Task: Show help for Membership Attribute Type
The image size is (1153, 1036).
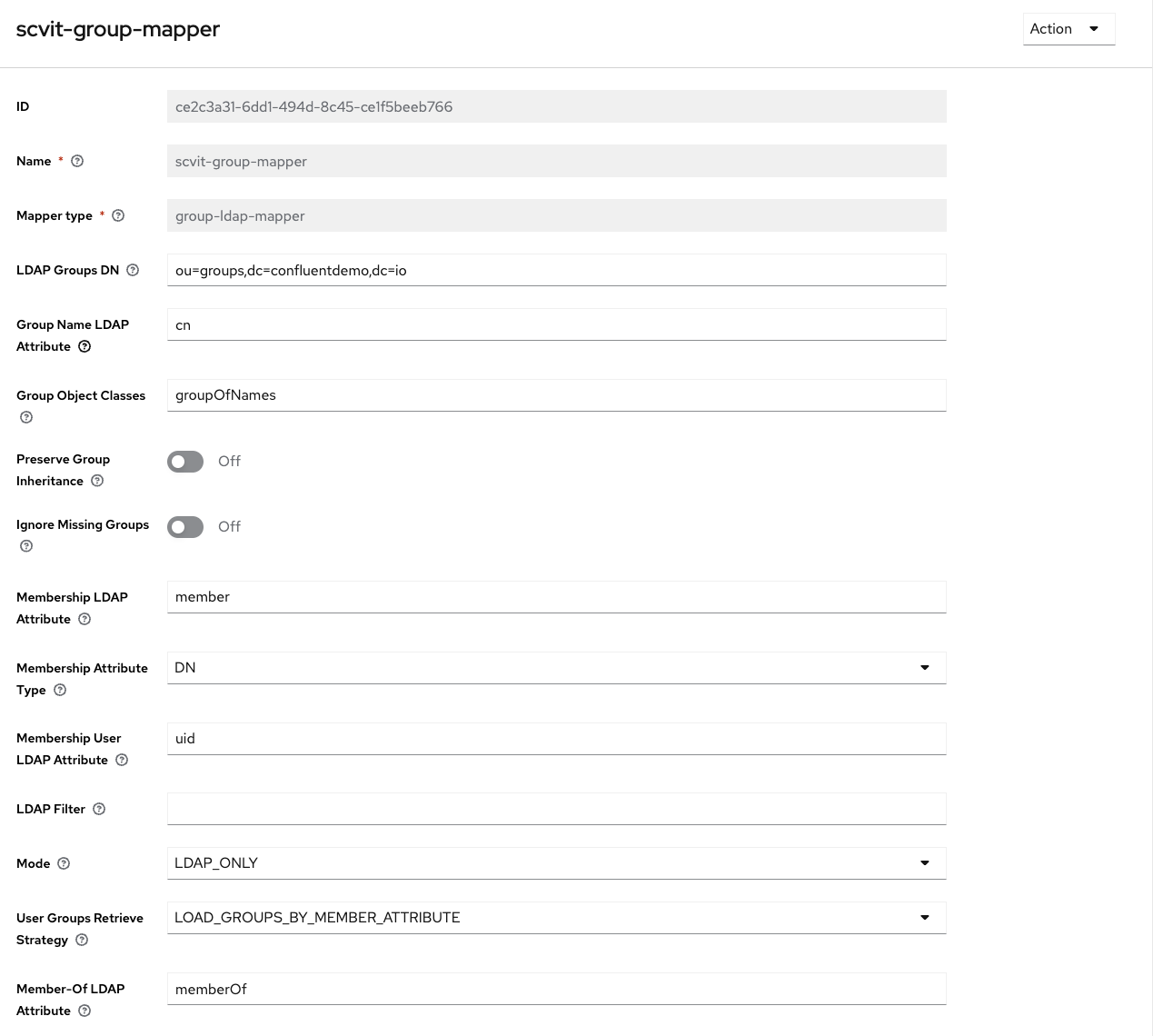Action: (x=60, y=690)
